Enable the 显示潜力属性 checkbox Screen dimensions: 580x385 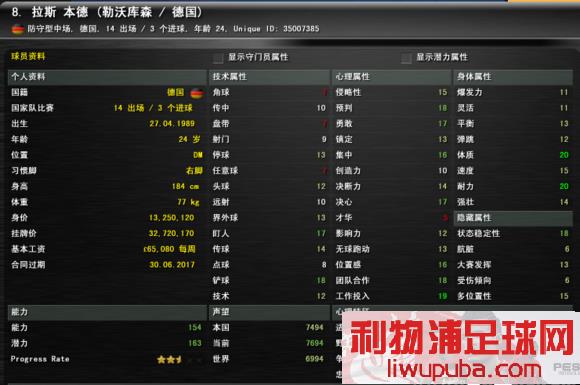406,58
